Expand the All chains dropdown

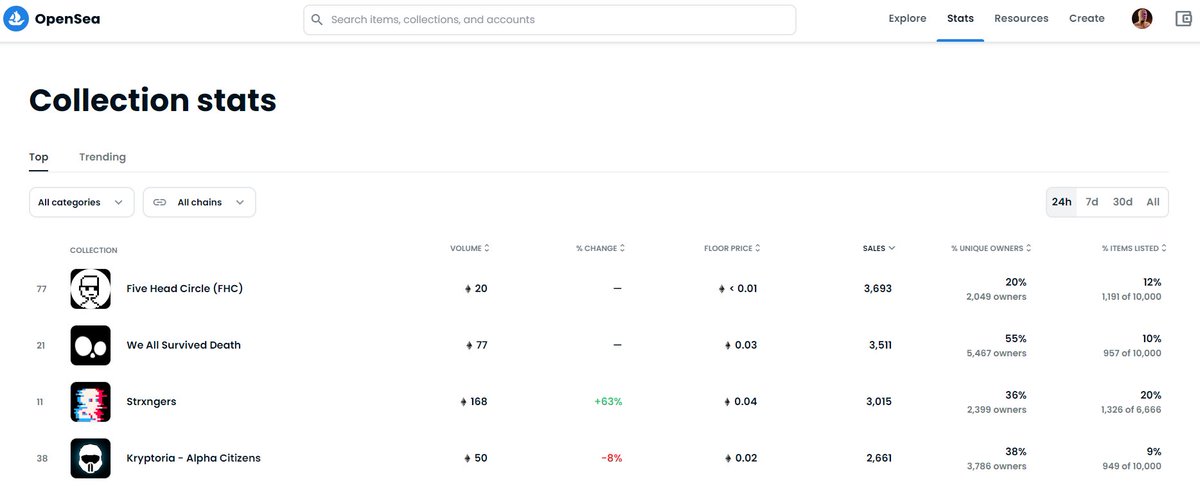[x=199, y=202]
